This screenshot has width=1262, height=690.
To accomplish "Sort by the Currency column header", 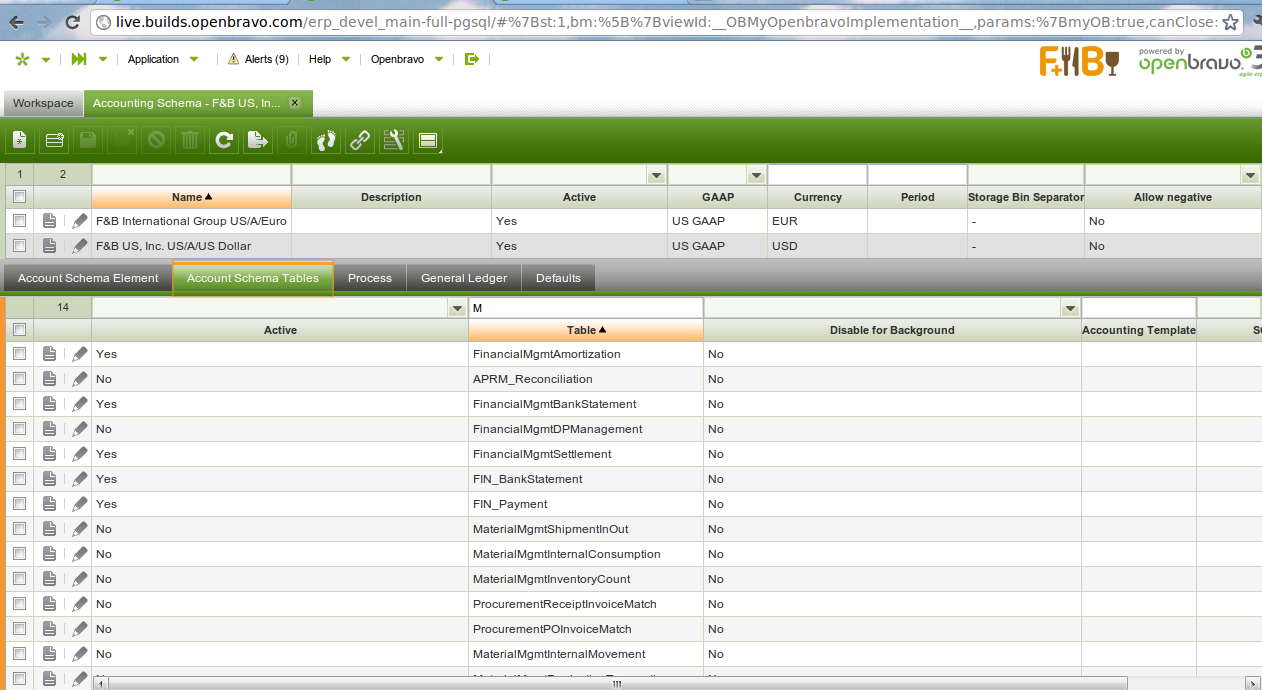I will 817,197.
